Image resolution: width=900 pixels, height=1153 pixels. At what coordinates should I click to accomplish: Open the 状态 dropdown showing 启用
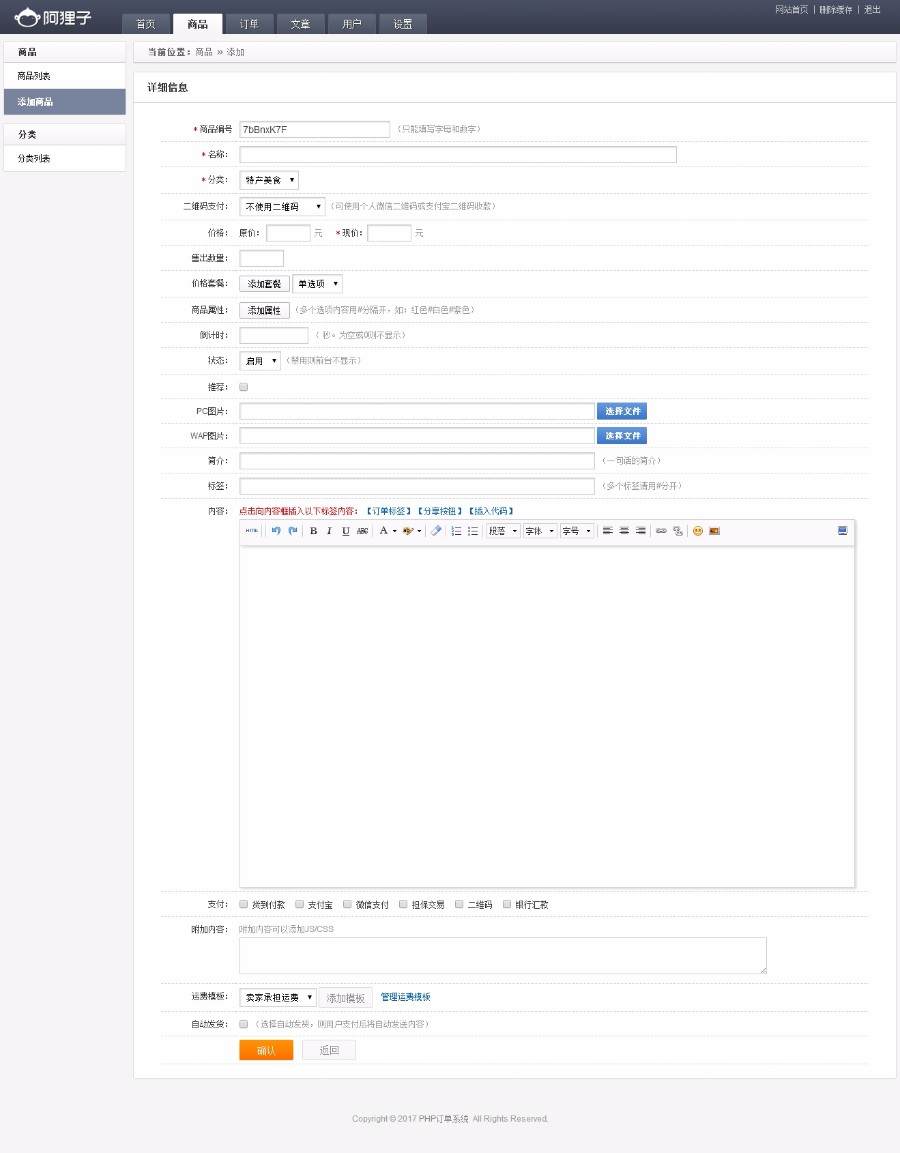(260, 361)
